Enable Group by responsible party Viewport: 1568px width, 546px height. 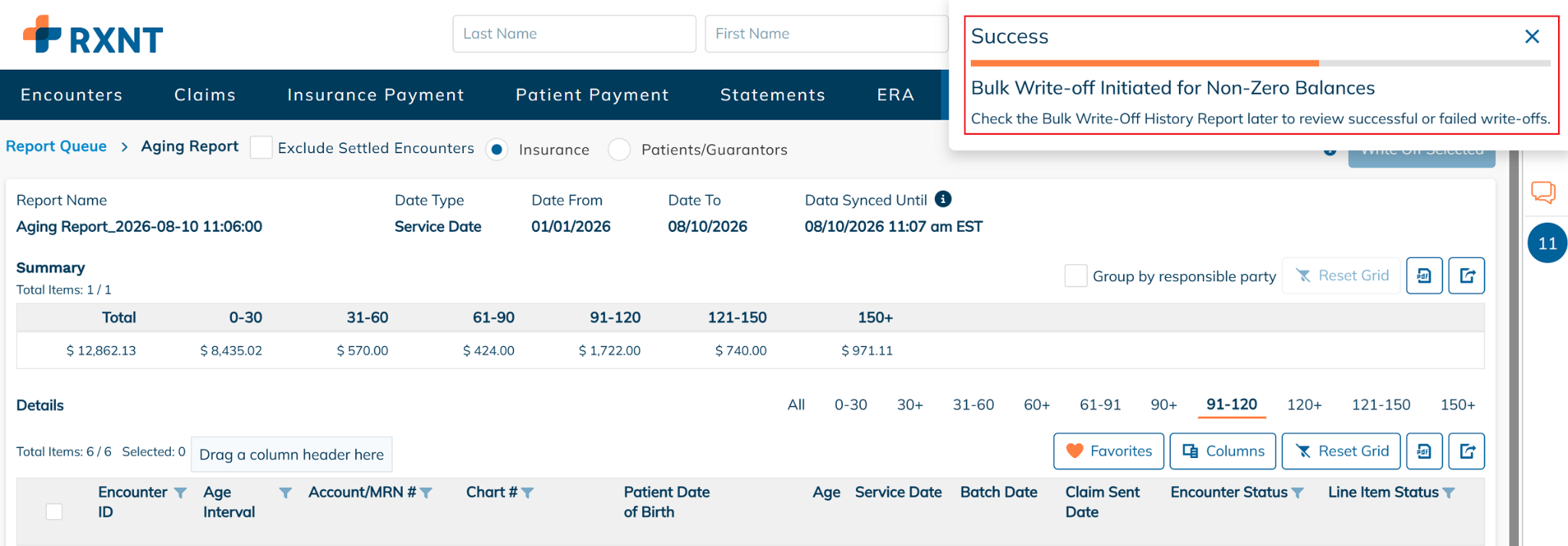(1076, 276)
